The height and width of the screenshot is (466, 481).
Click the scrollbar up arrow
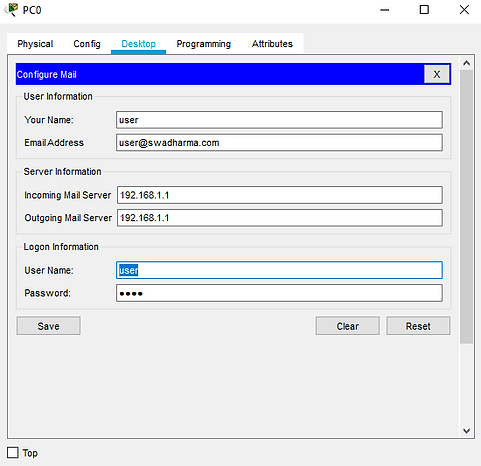(466, 63)
